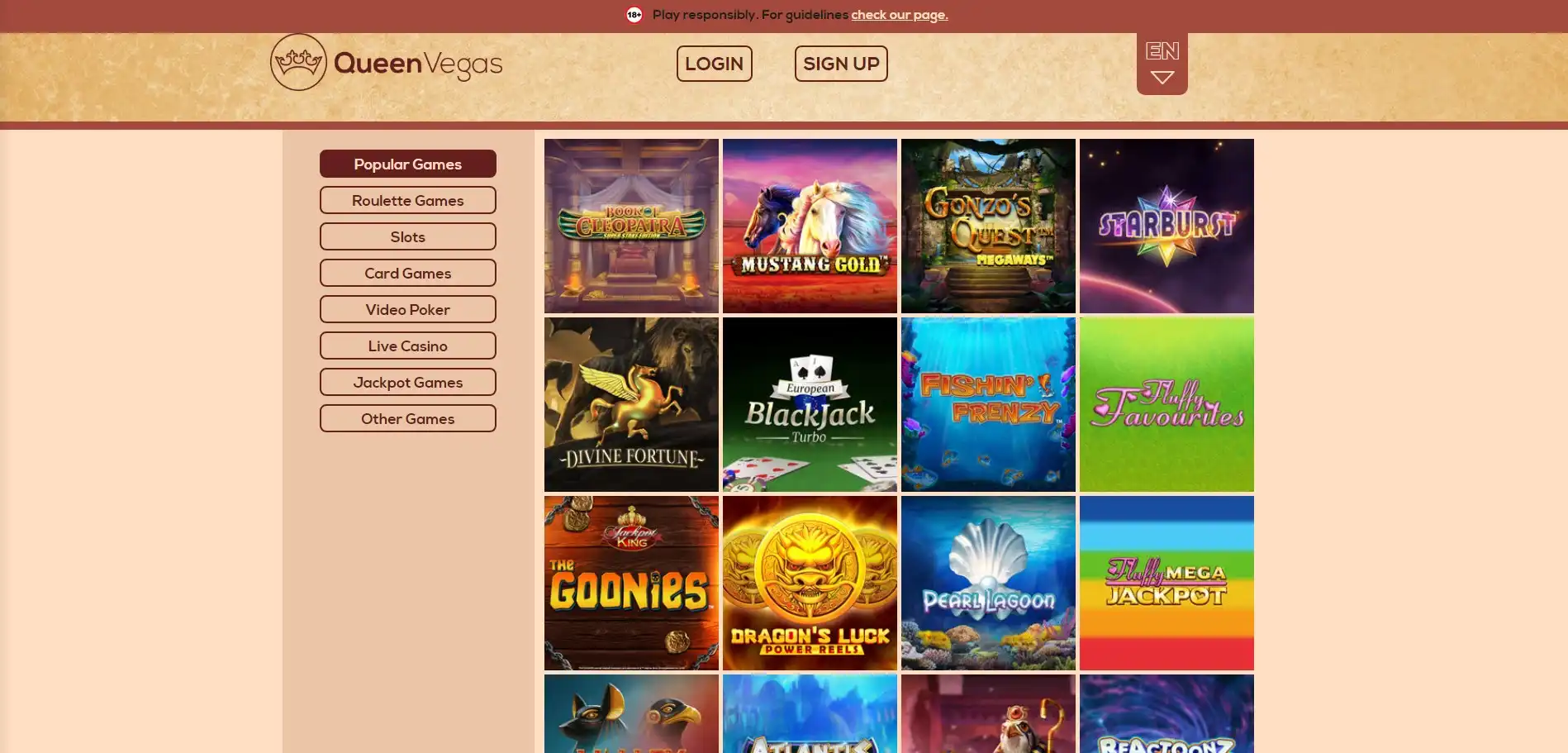Click the SIGN UP button
The width and height of the screenshot is (1568, 753).
(841, 64)
